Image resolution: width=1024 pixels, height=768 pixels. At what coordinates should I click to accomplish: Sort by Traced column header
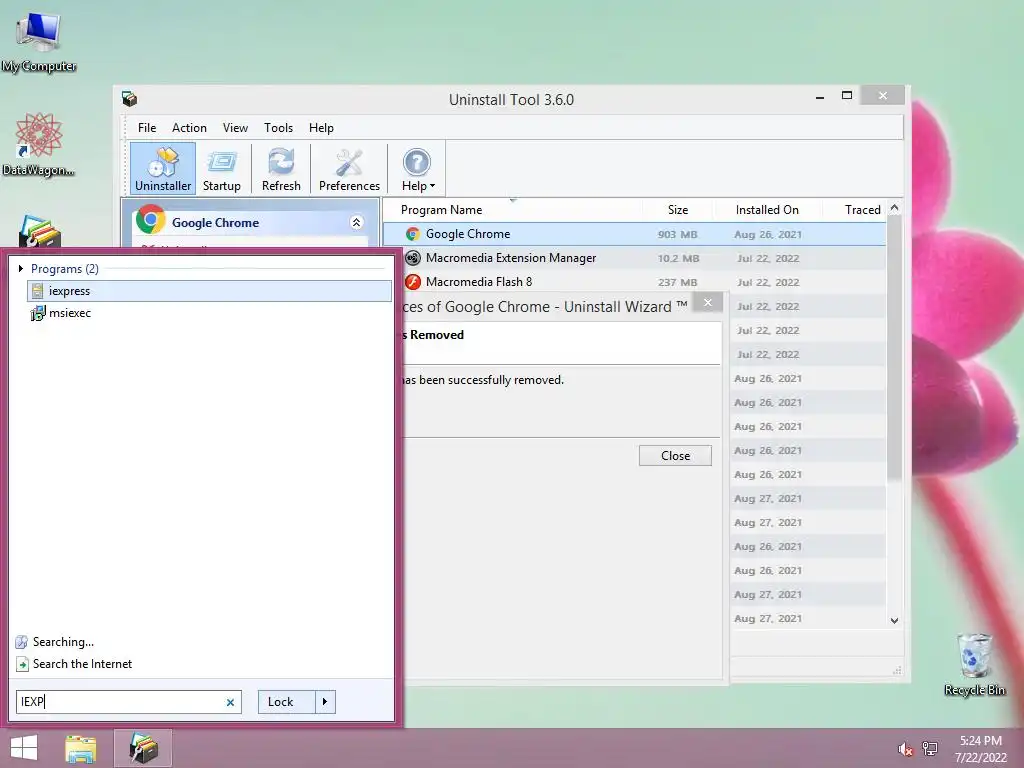point(862,210)
